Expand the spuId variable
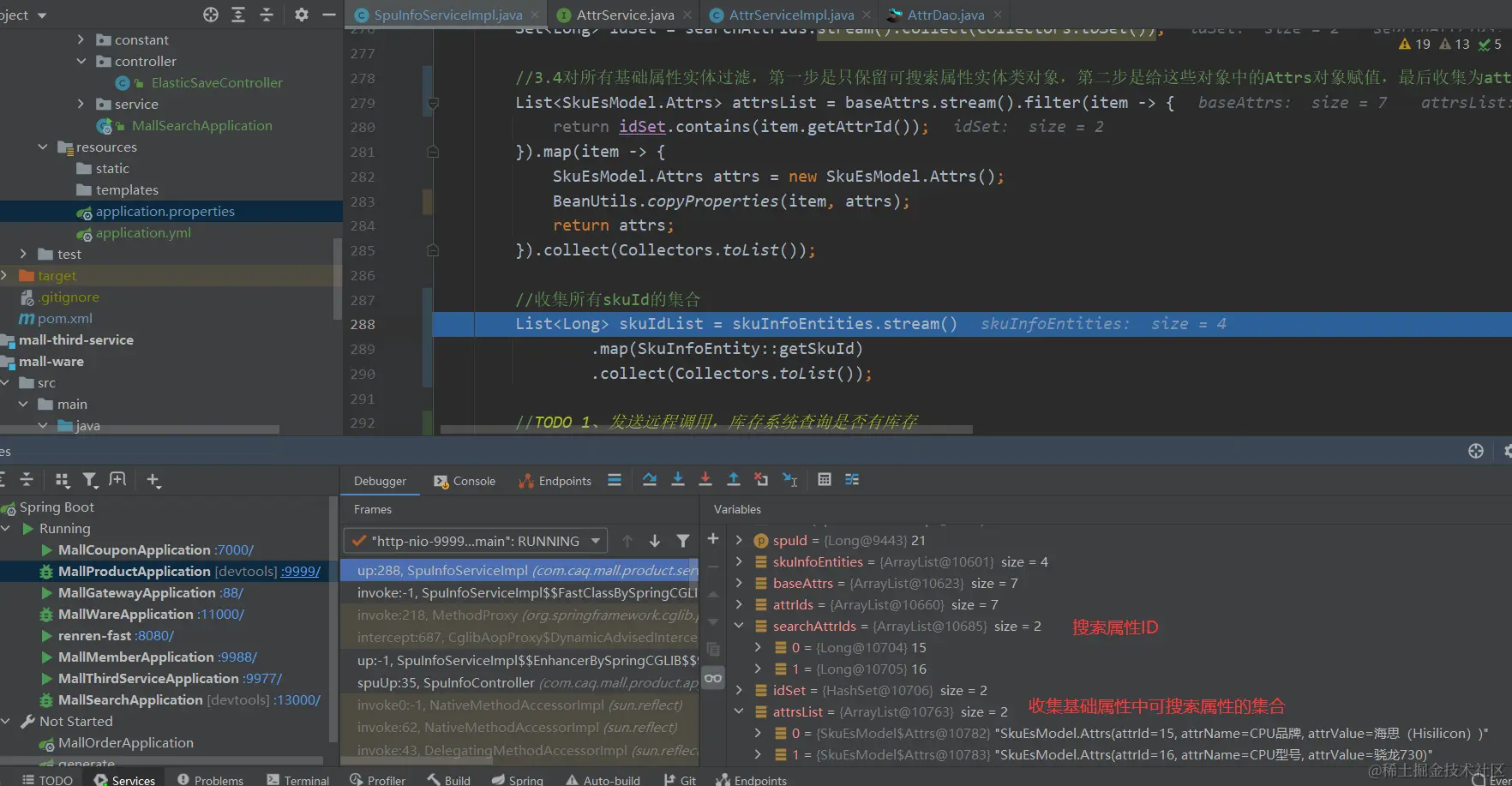The width and height of the screenshot is (1512, 786). [739, 540]
